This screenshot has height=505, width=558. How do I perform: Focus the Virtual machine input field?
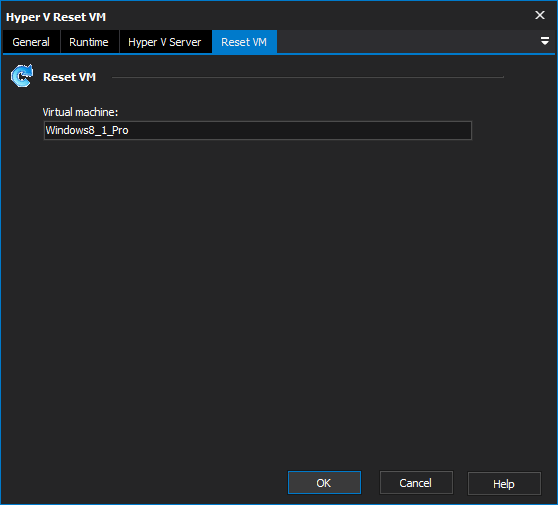pyautogui.click(x=258, y=130)
